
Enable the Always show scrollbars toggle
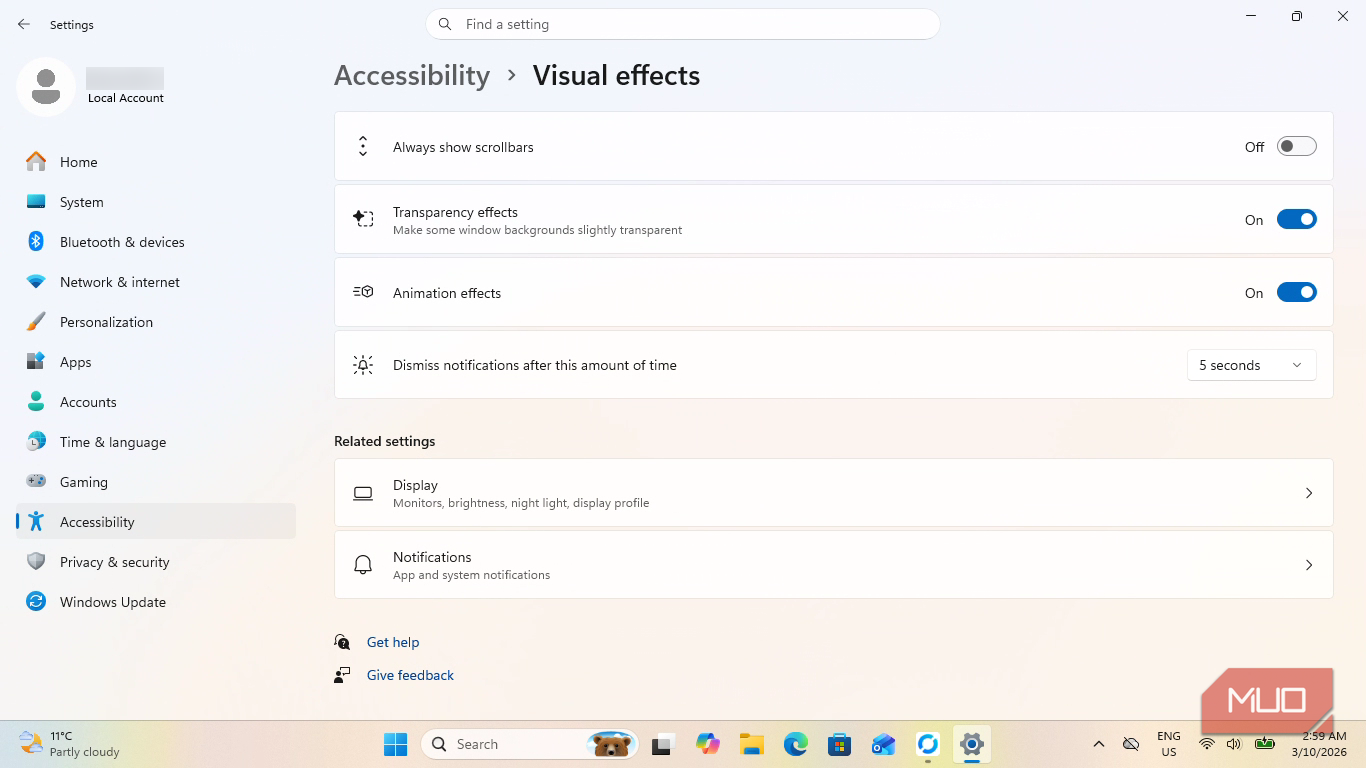coord(1296,147)
